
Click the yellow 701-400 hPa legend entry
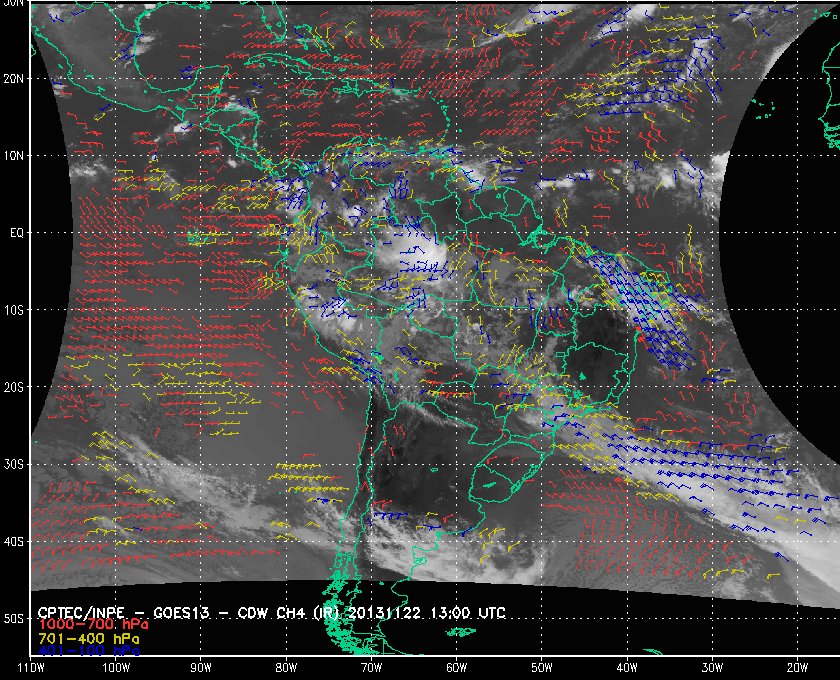(x=89, y=639)
